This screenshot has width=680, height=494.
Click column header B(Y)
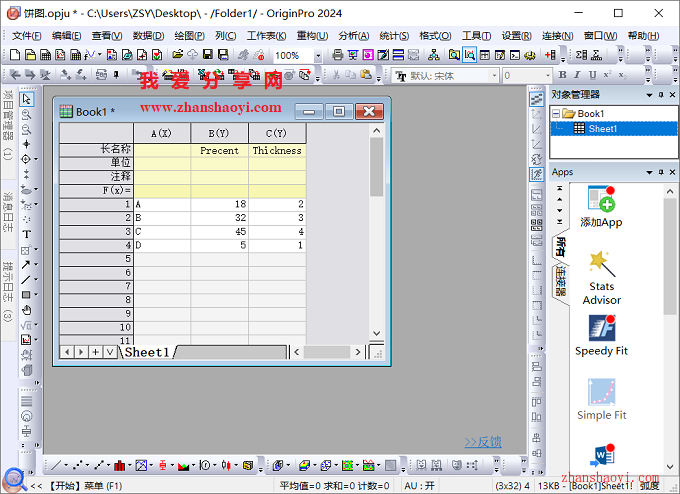pos(219,133)
